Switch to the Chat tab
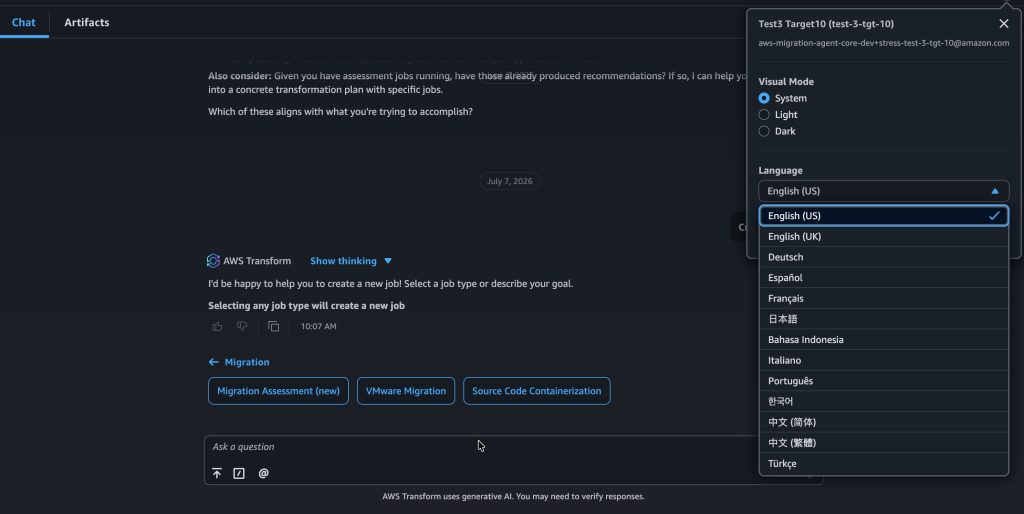 point(24,22)
